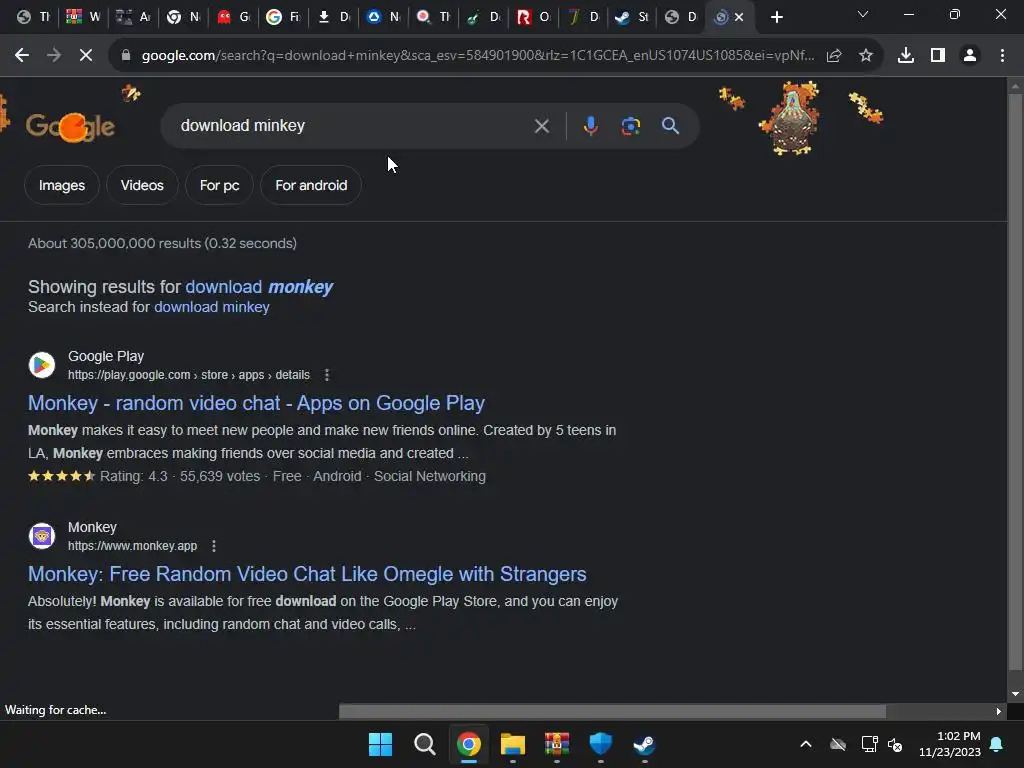
Task: Open Windows taskbar search
Action: pyautogui.click(x=424, y=744)
